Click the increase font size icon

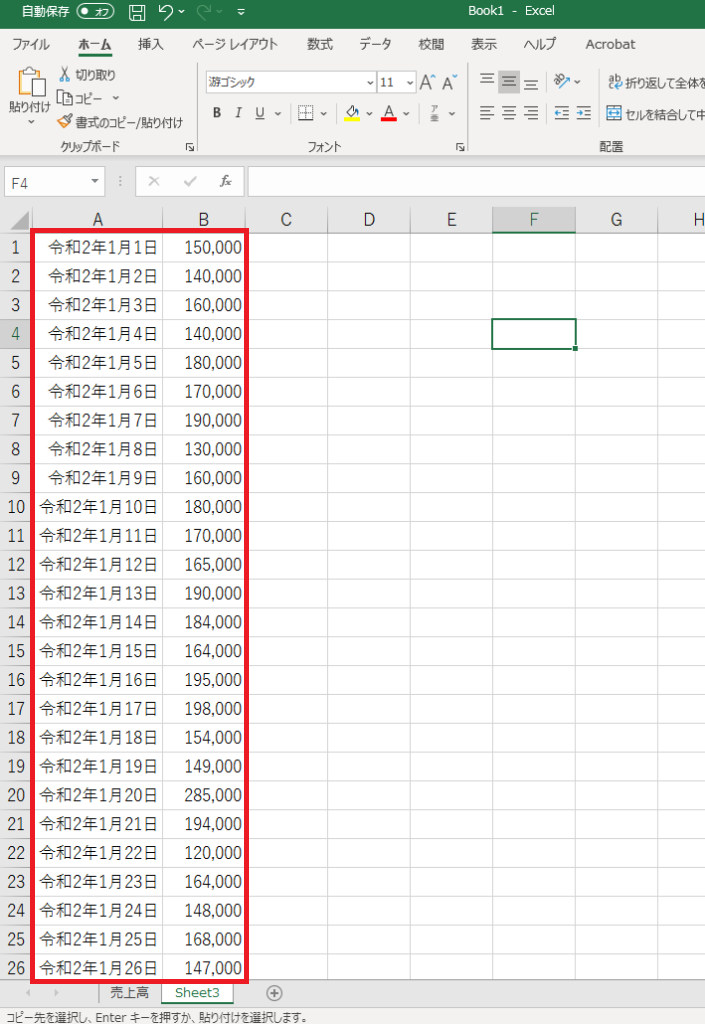(x=427, y=82)
